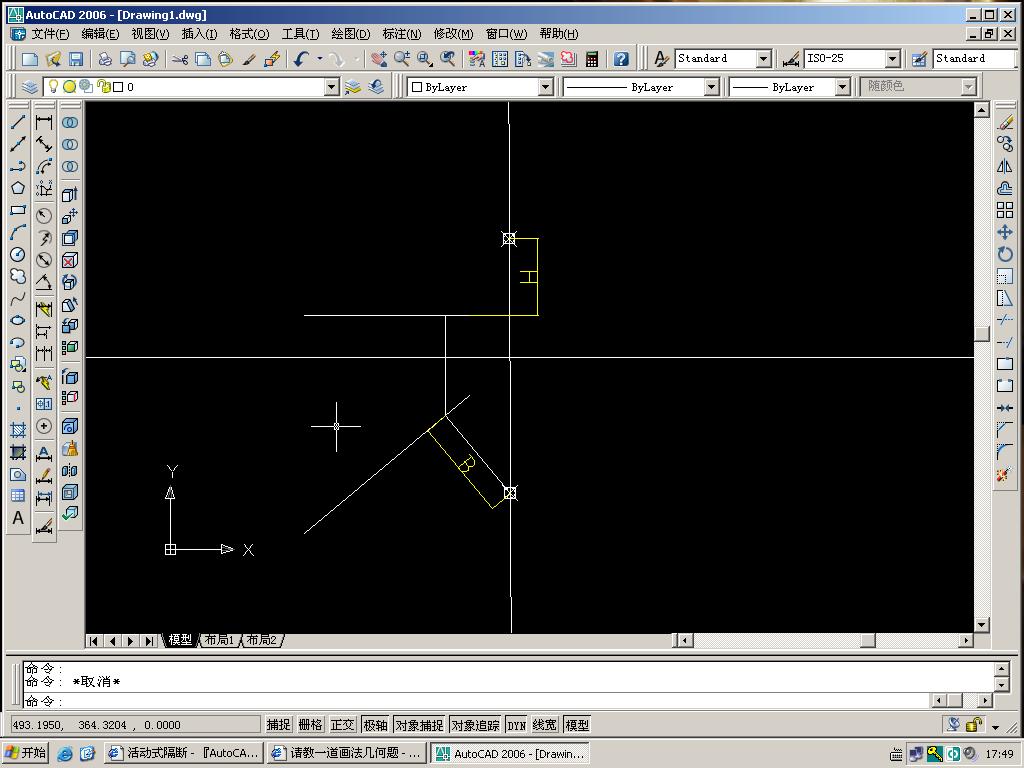The width and height of the screenshot is (1024, 768).
Task: Toggle 正交 ortho mode in status bar
Action: 342,725
